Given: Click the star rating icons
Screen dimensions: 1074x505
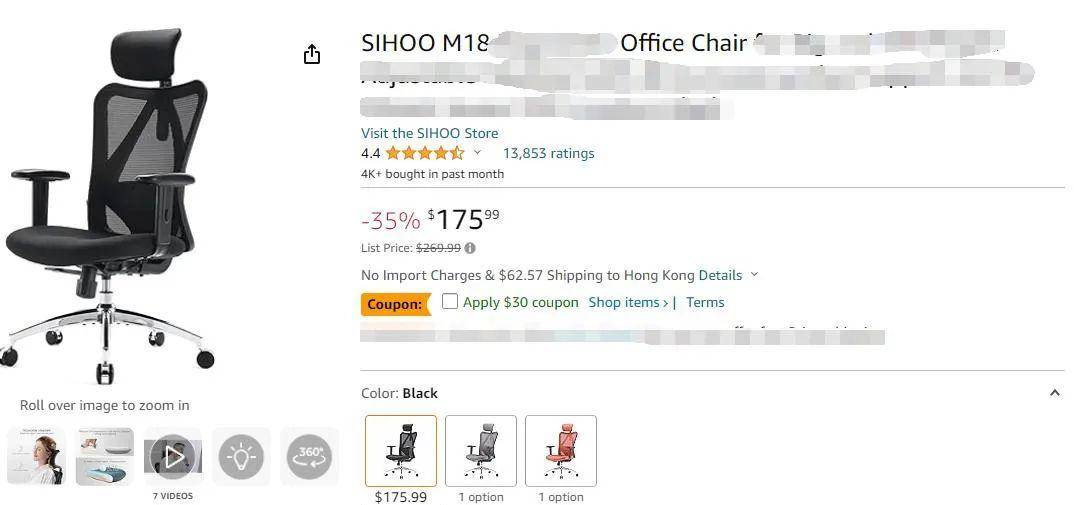Looking at the screenshot, I should [425, 153].
